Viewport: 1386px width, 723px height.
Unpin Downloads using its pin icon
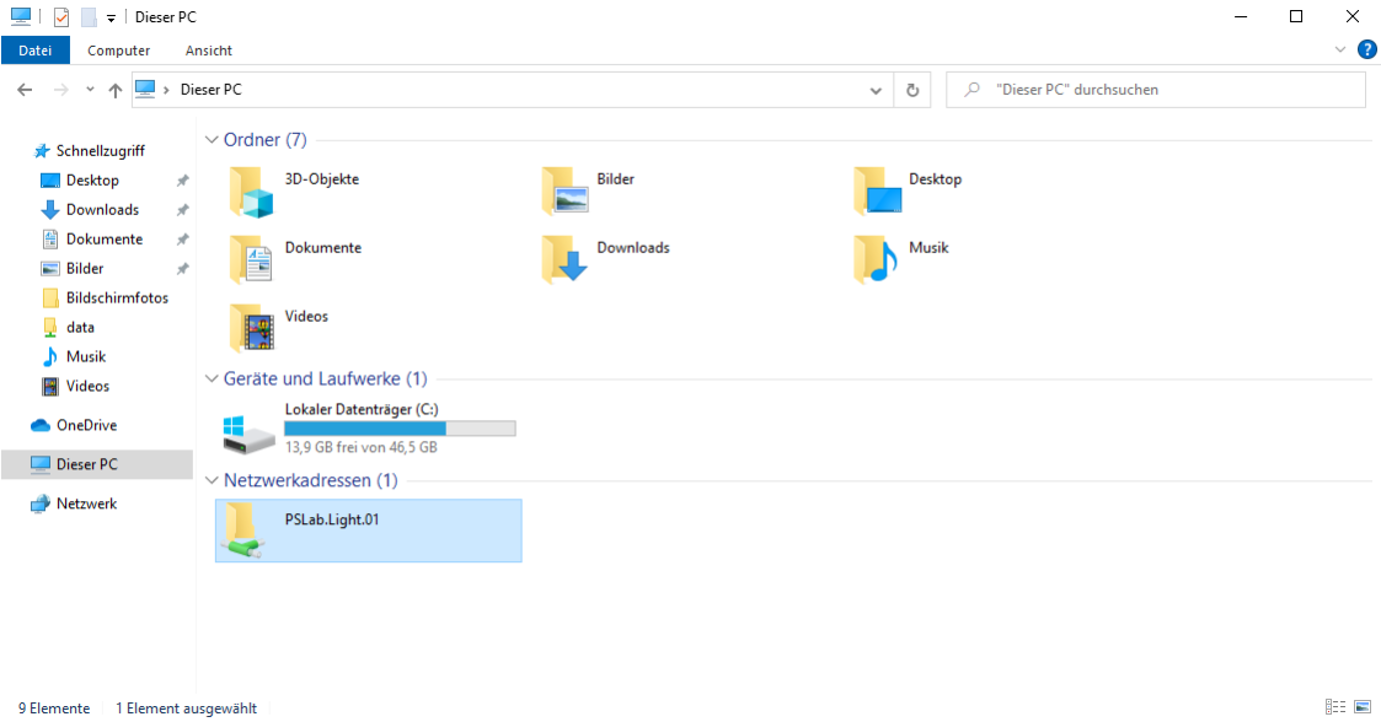182,210
